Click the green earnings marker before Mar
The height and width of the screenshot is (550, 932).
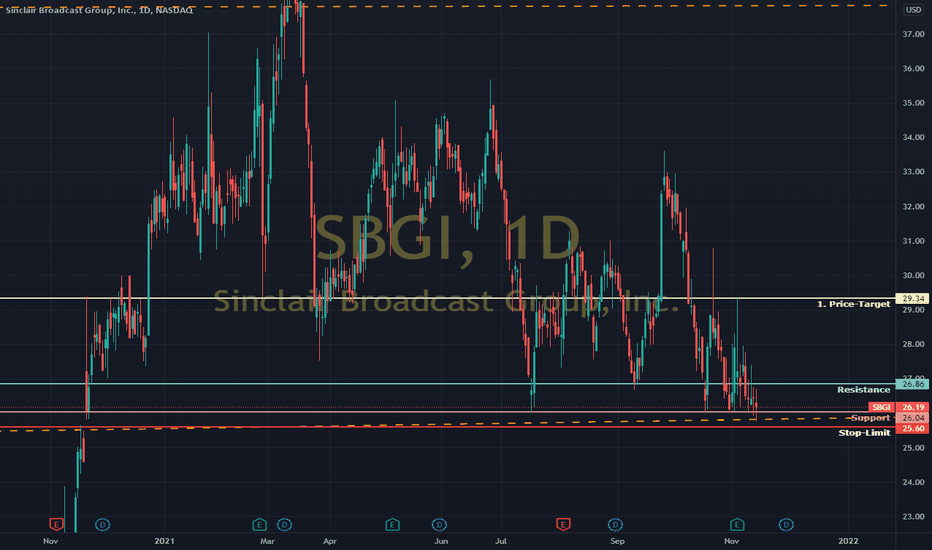coord(259,524)
